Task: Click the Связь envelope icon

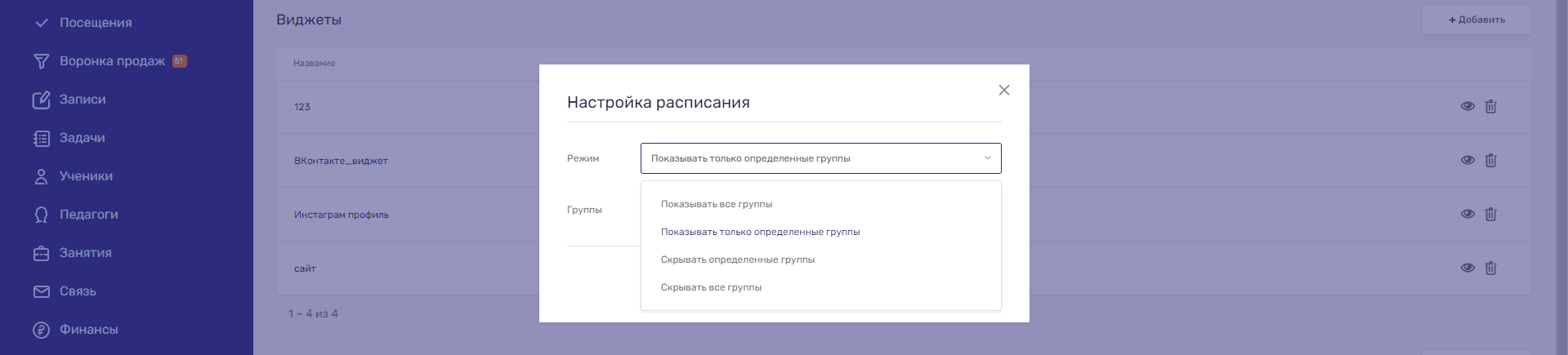Action: coord(42,291)
